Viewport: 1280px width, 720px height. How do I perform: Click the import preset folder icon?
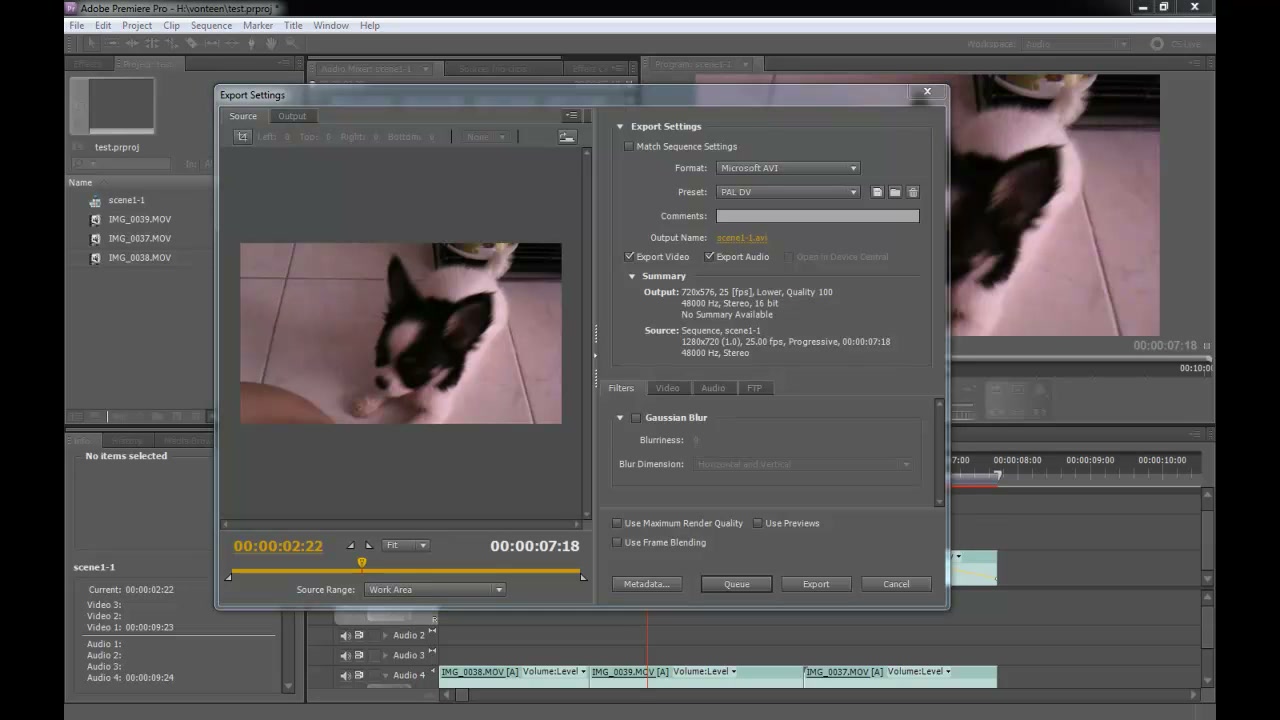coord(895,192)
